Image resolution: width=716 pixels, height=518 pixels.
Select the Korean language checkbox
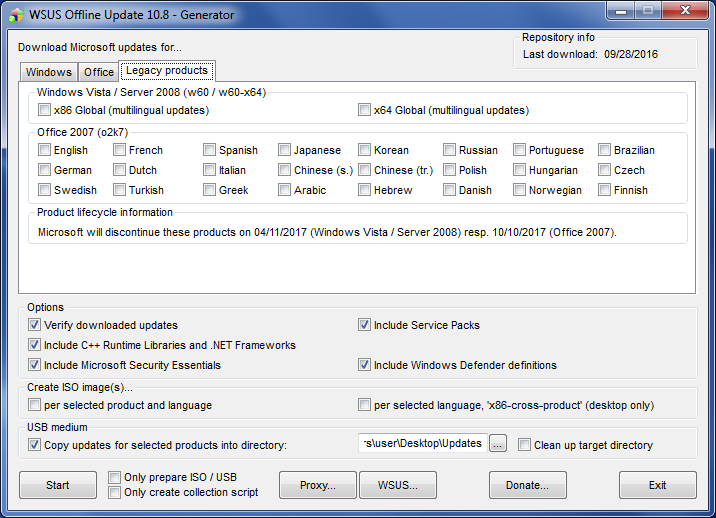(x=364, y=150)
